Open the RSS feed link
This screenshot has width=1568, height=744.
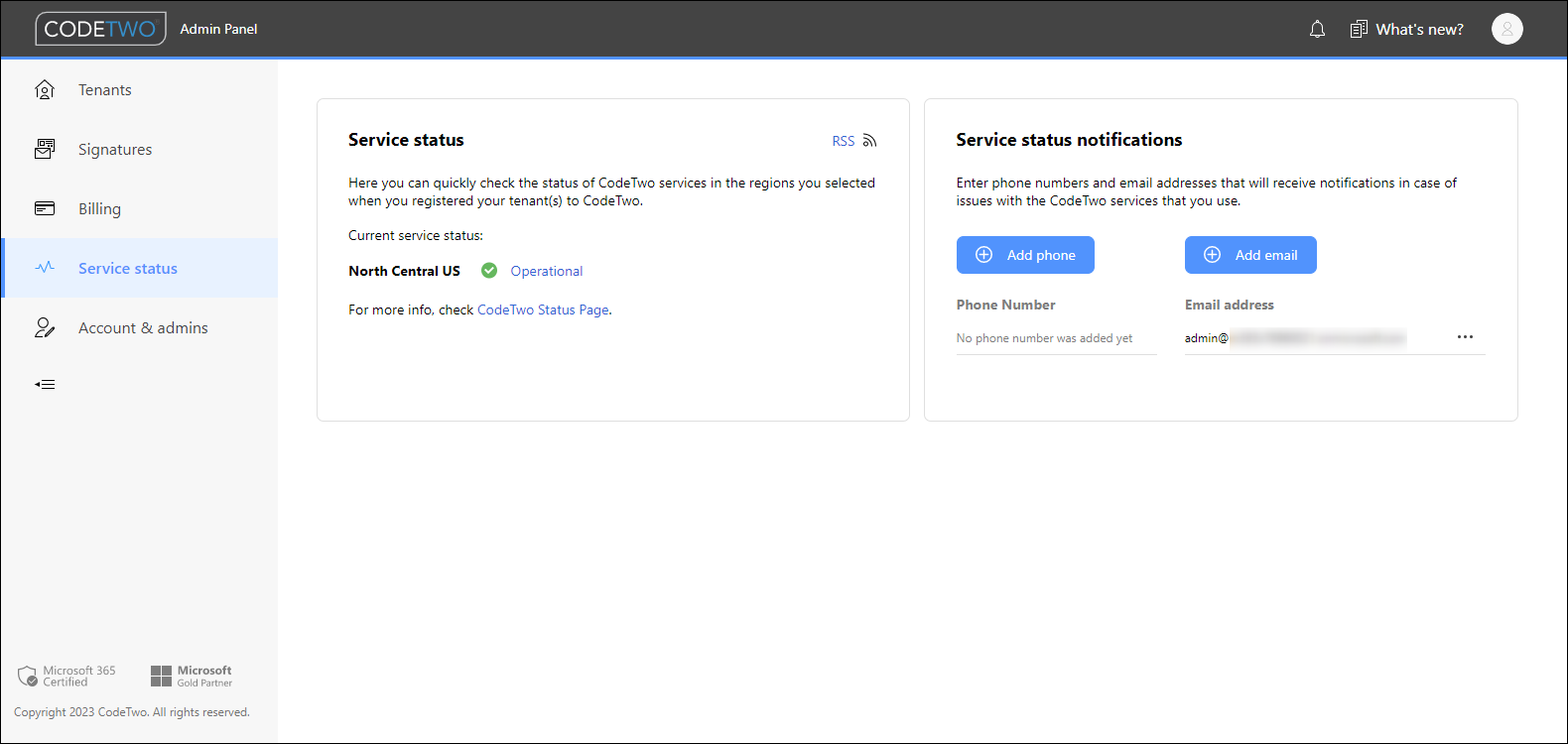[x=844, y=141]
